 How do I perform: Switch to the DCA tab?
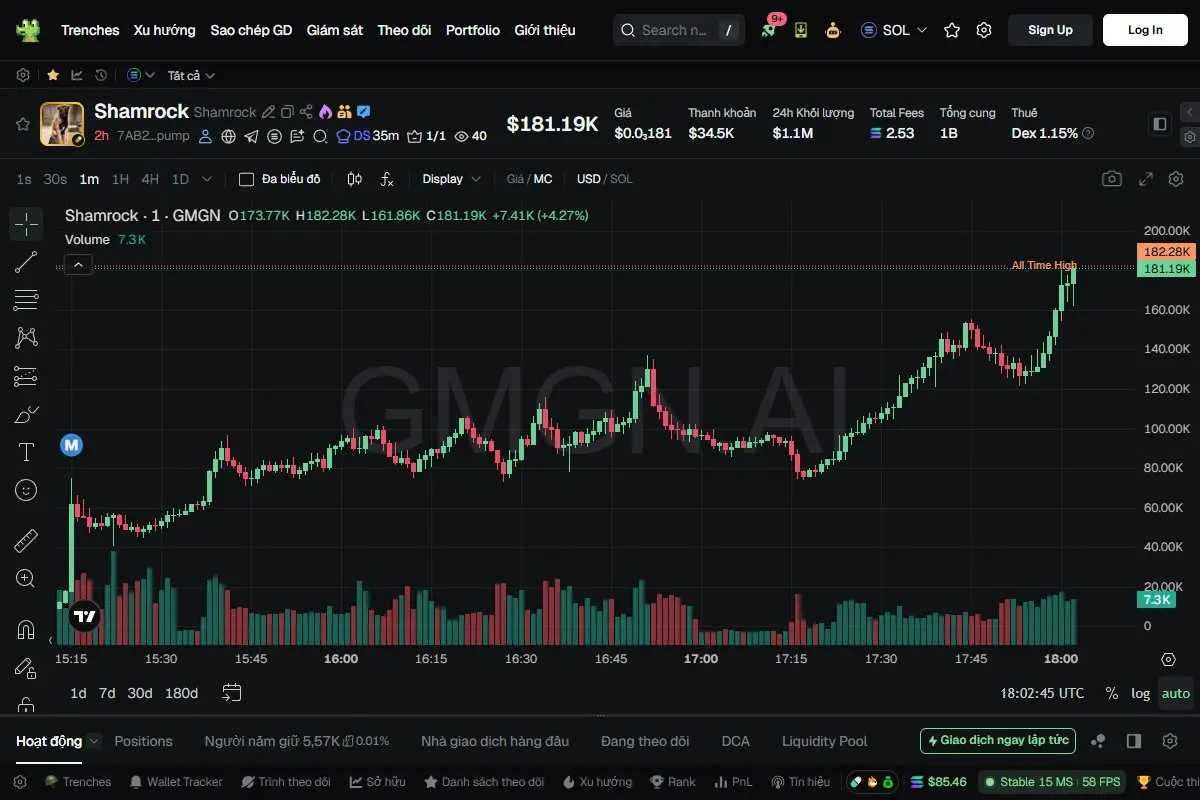(735, 741)
